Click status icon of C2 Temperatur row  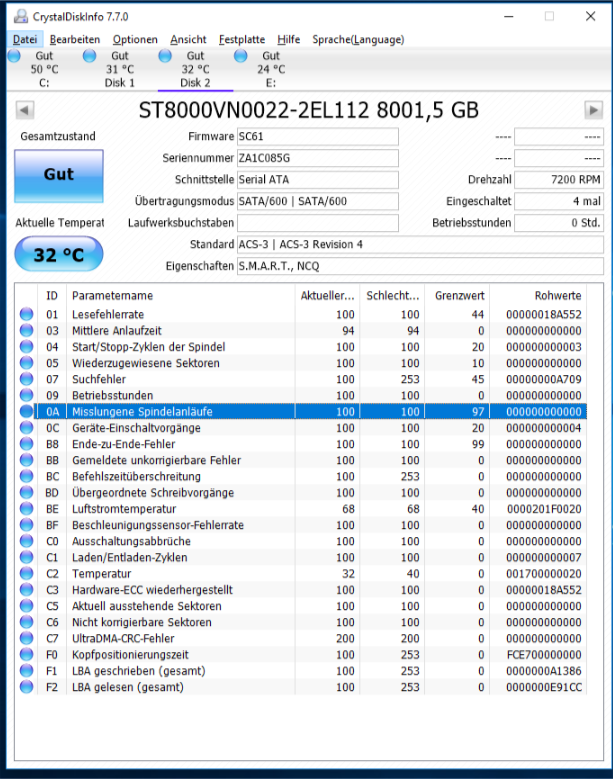pyautogui.click(x=26, y=573)
